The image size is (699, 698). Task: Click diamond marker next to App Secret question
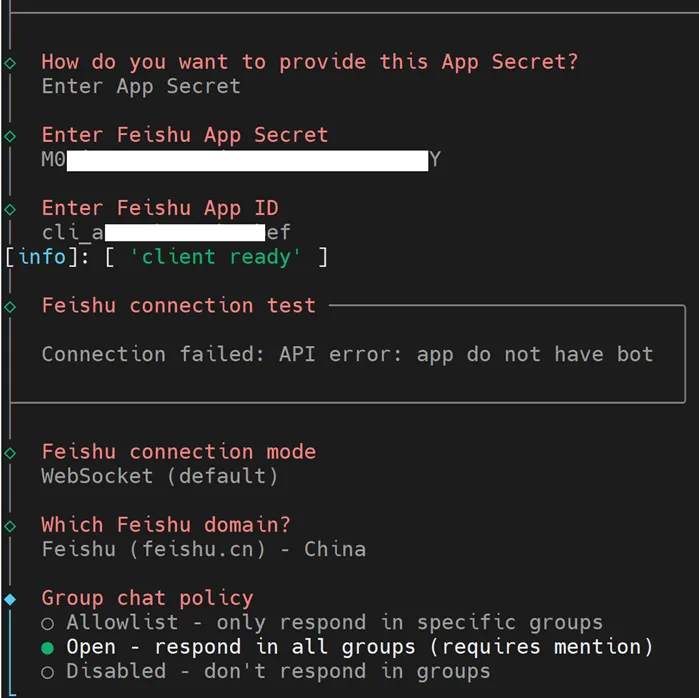tap(10, 63)
